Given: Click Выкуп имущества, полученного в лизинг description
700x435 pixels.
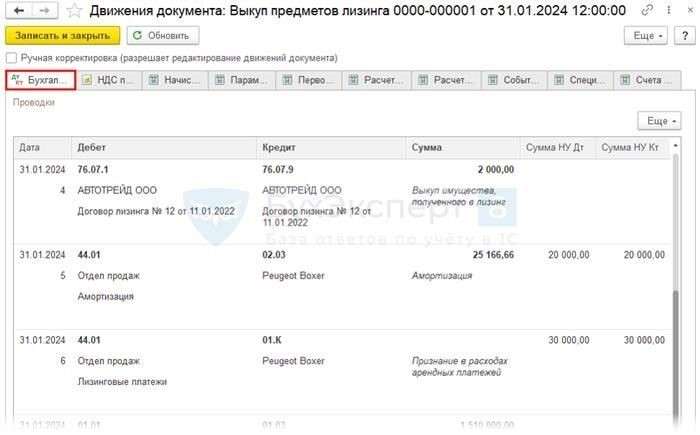Looking at the screenshot, I should 458,197.
